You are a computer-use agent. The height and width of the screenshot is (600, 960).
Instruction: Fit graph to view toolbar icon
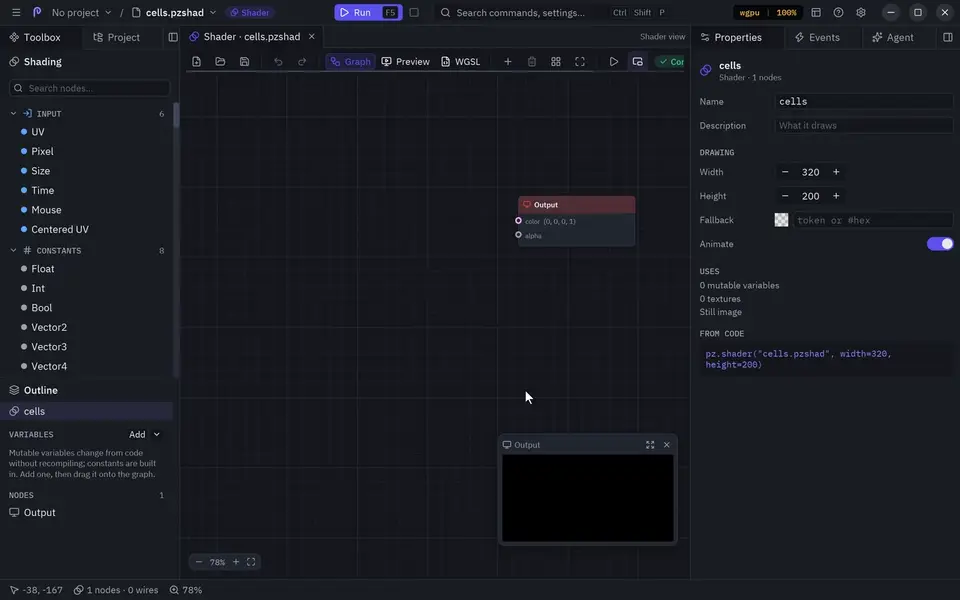pos(580,62)
